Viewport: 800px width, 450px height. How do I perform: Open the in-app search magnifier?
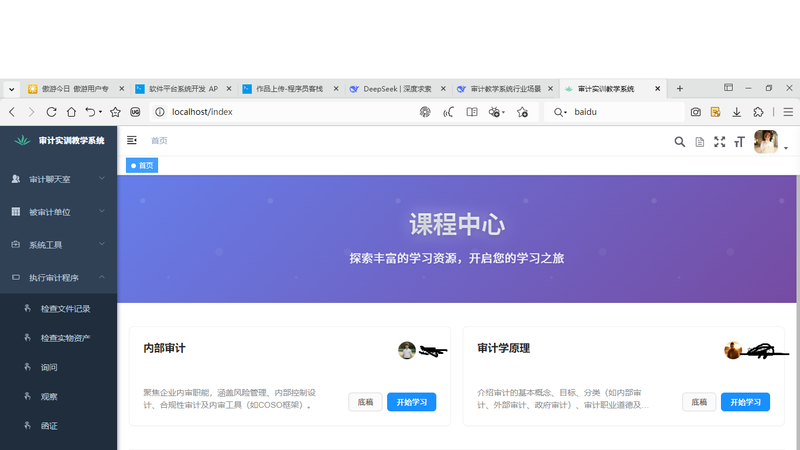tap(680, 142)
